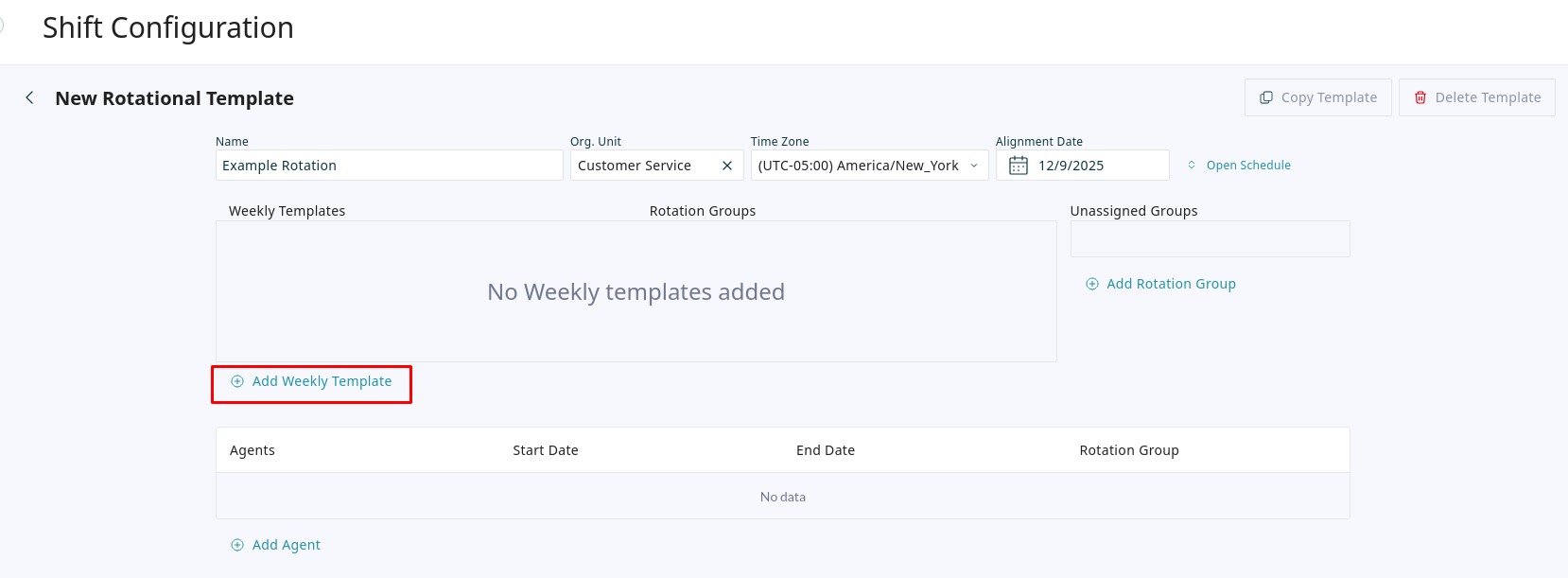Click the Rotation Group column header
Viewport: 1568px width, 578px height.
click(x=1128, y=450)
